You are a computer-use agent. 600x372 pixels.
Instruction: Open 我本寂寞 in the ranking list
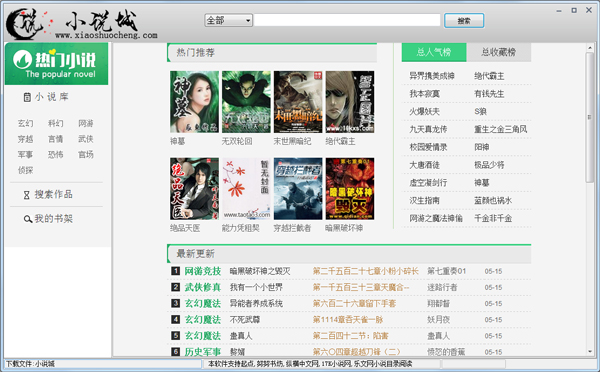pyautogui.click(x=424, y=94)
